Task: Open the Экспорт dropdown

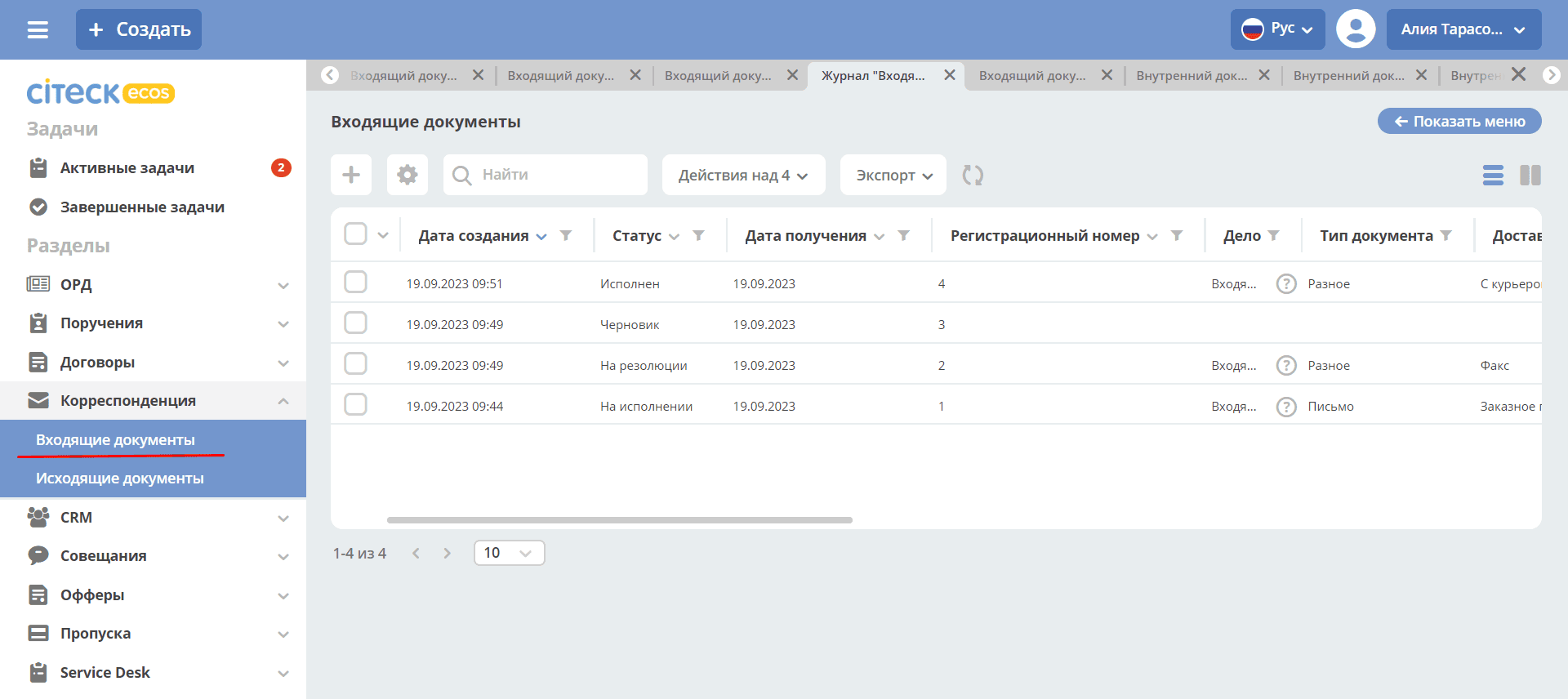Action: click(893, 175)
